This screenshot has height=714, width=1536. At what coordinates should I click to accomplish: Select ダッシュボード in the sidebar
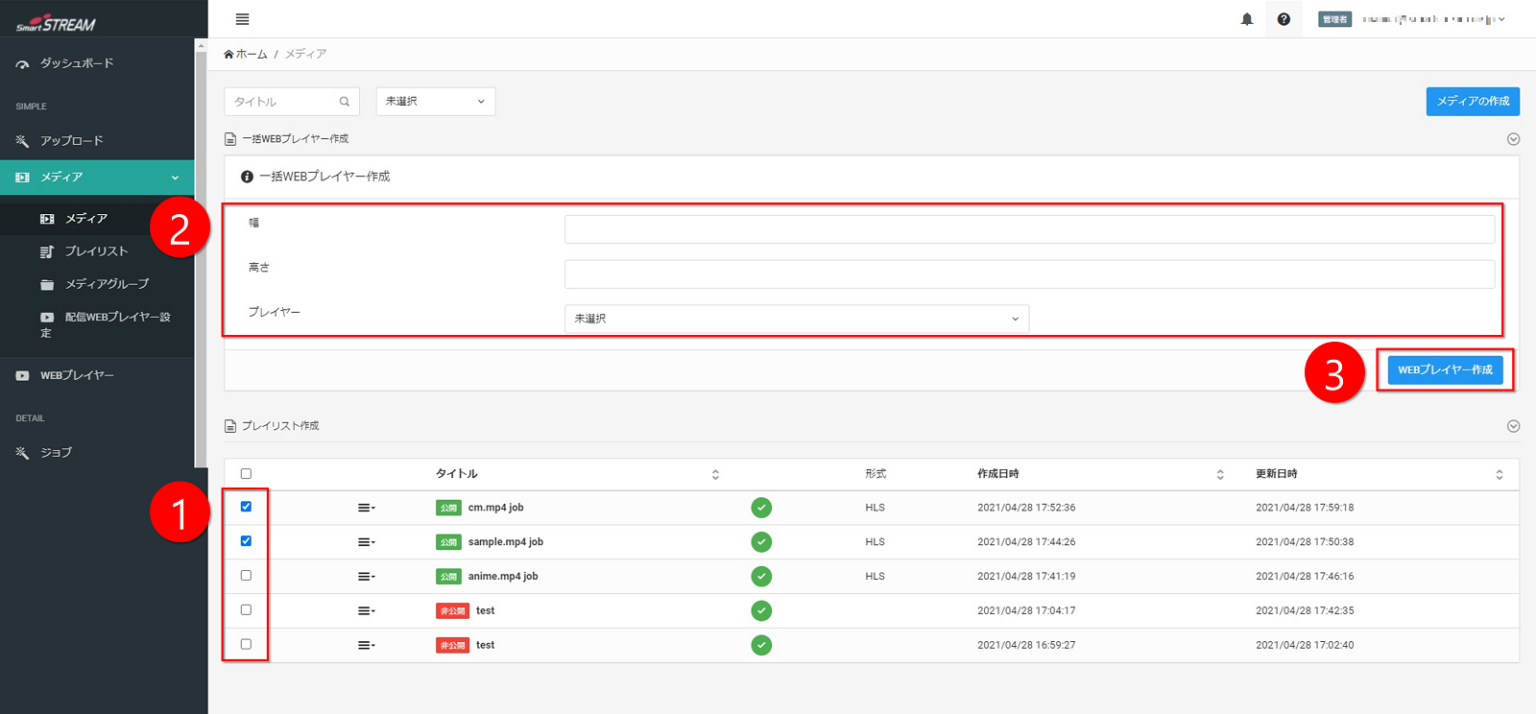point(77,63)
